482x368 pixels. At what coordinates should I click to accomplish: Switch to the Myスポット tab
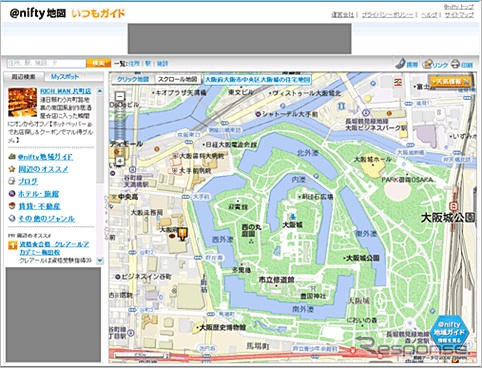[65, 76]
